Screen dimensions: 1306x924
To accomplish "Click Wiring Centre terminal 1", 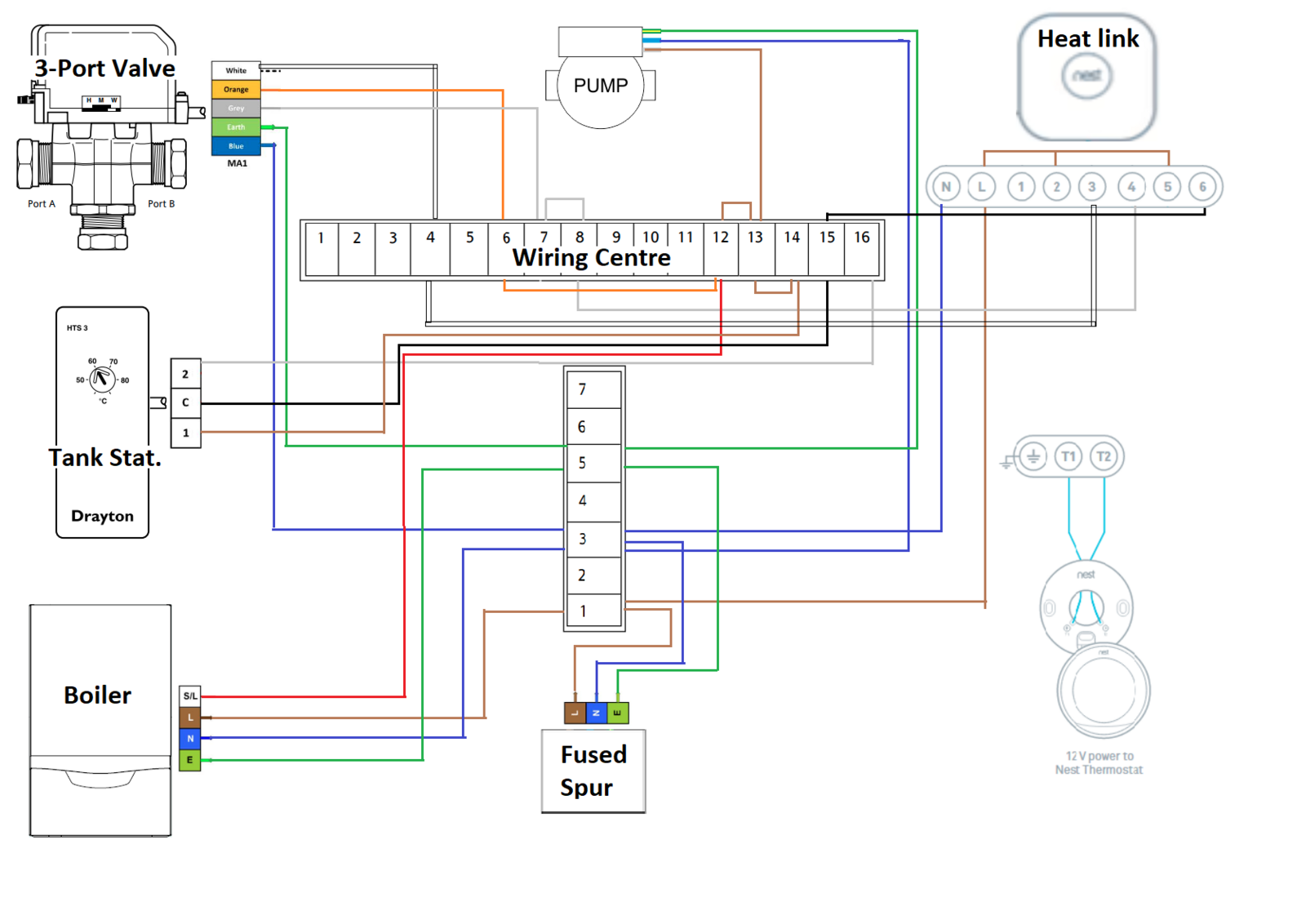I will coord(321,238).
